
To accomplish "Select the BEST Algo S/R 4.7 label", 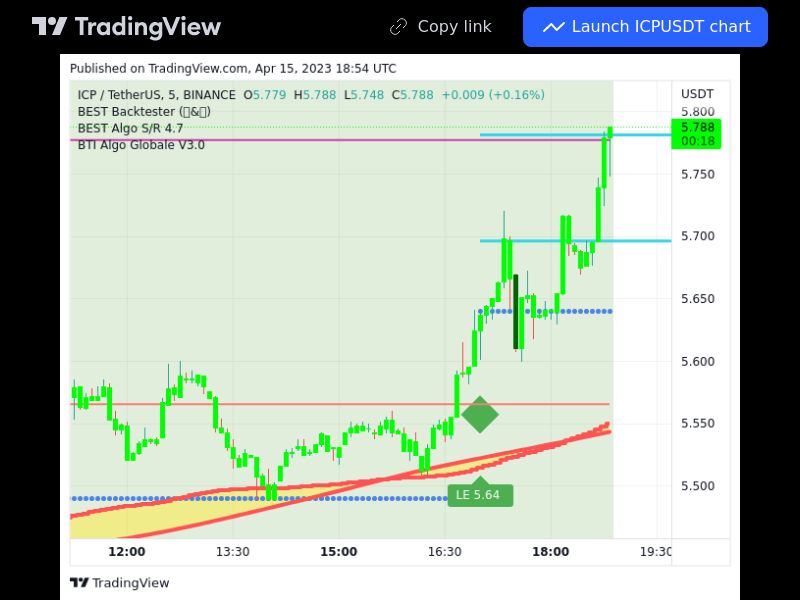I will click(130, 128).
